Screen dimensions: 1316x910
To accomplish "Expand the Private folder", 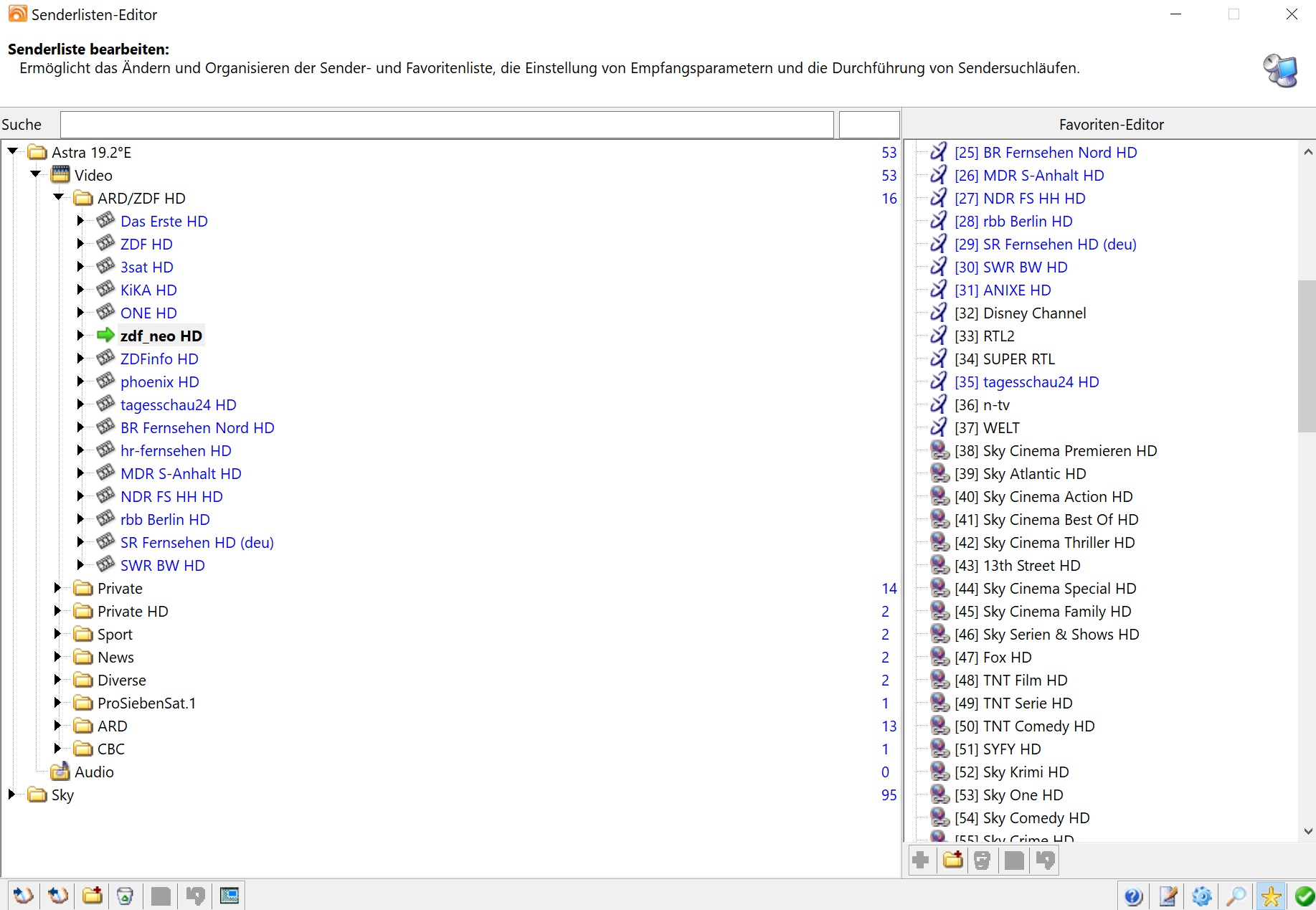I will pos(58,588).
